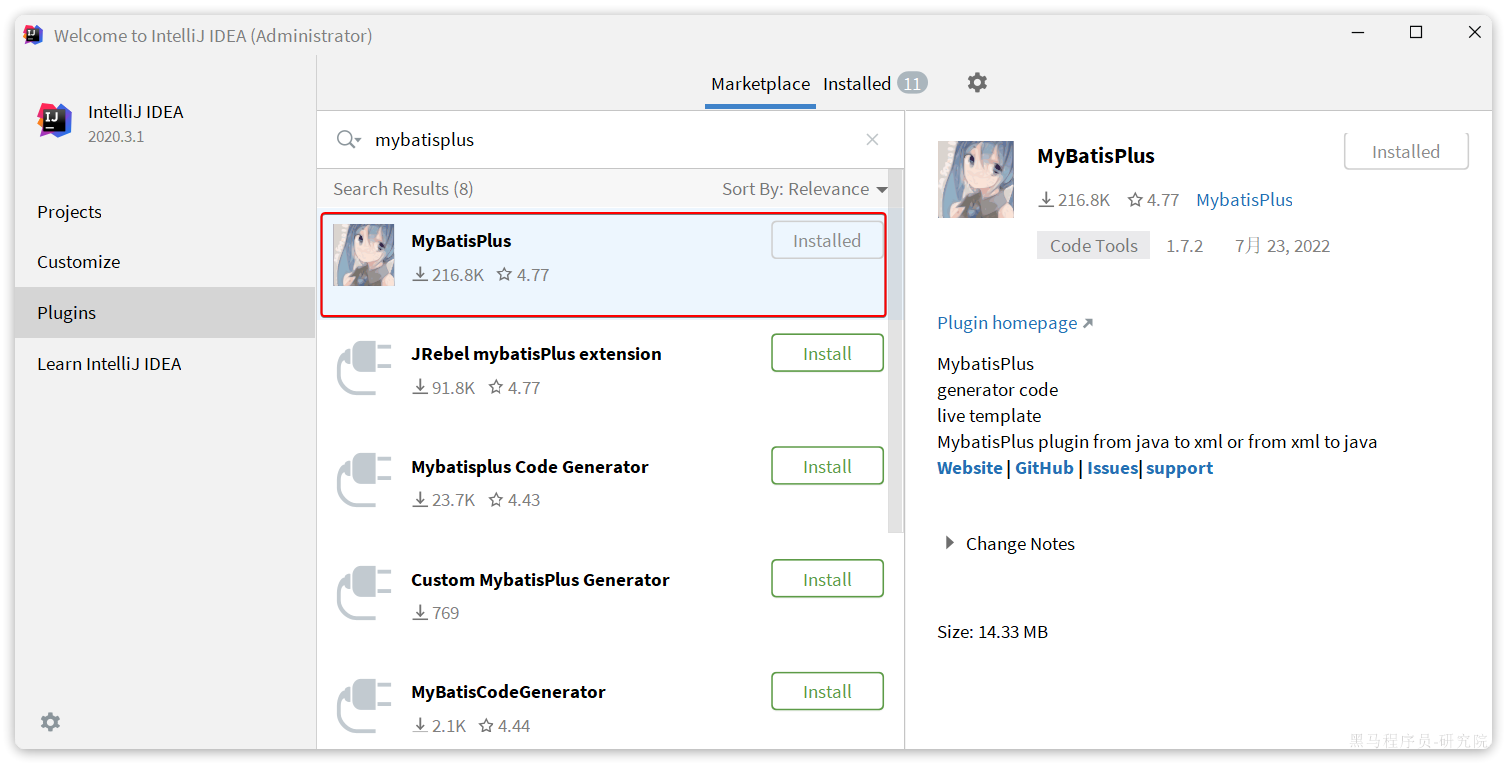The width and height of the screenshot is (1507, 766).
Task: Switch to the Installed tab
Action: (x=857, y=84)
